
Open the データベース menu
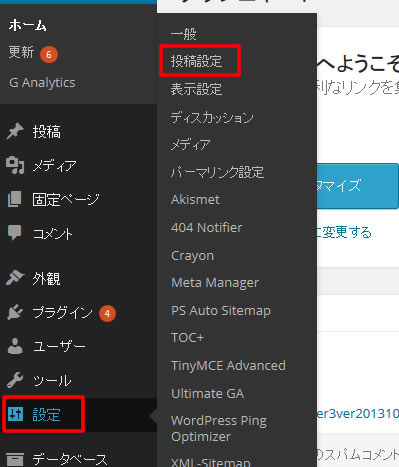(70, 459)
